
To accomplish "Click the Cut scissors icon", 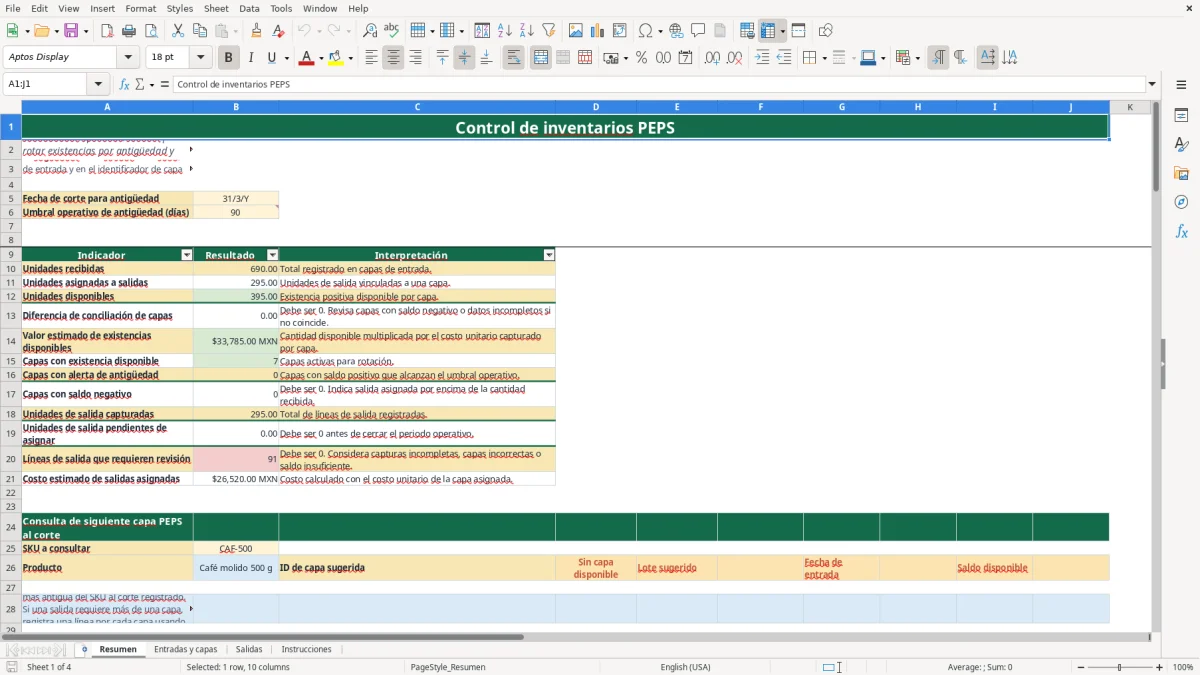I will click(178, 31).
